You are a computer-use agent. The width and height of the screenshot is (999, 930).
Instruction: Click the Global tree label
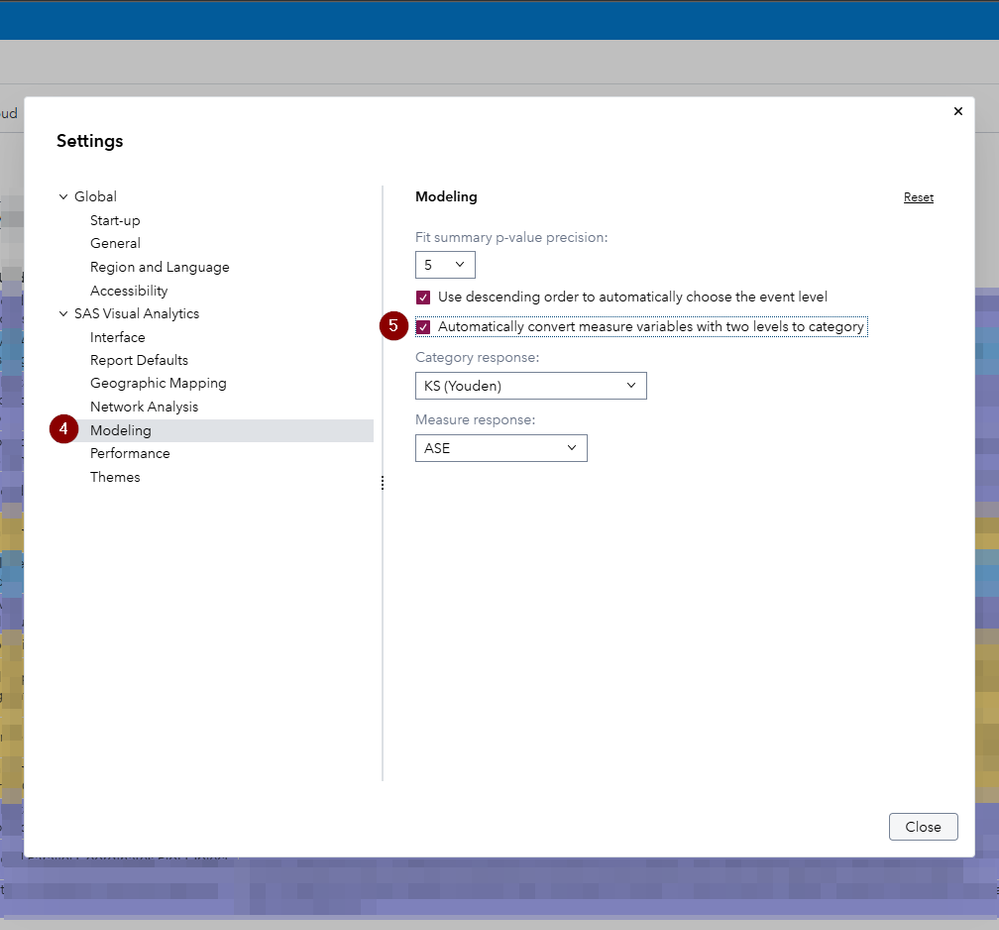point(95,197)
